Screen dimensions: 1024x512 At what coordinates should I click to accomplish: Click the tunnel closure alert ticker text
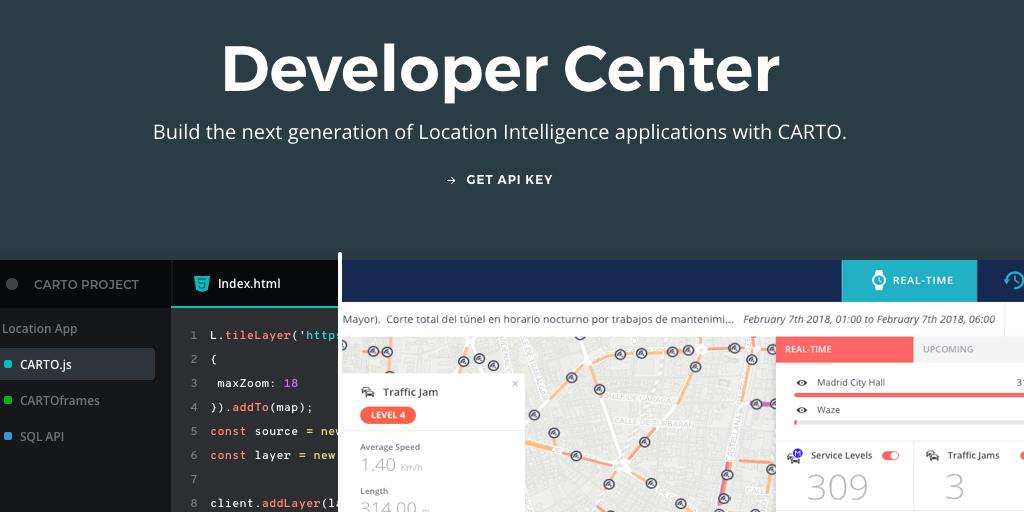point(538,319)
